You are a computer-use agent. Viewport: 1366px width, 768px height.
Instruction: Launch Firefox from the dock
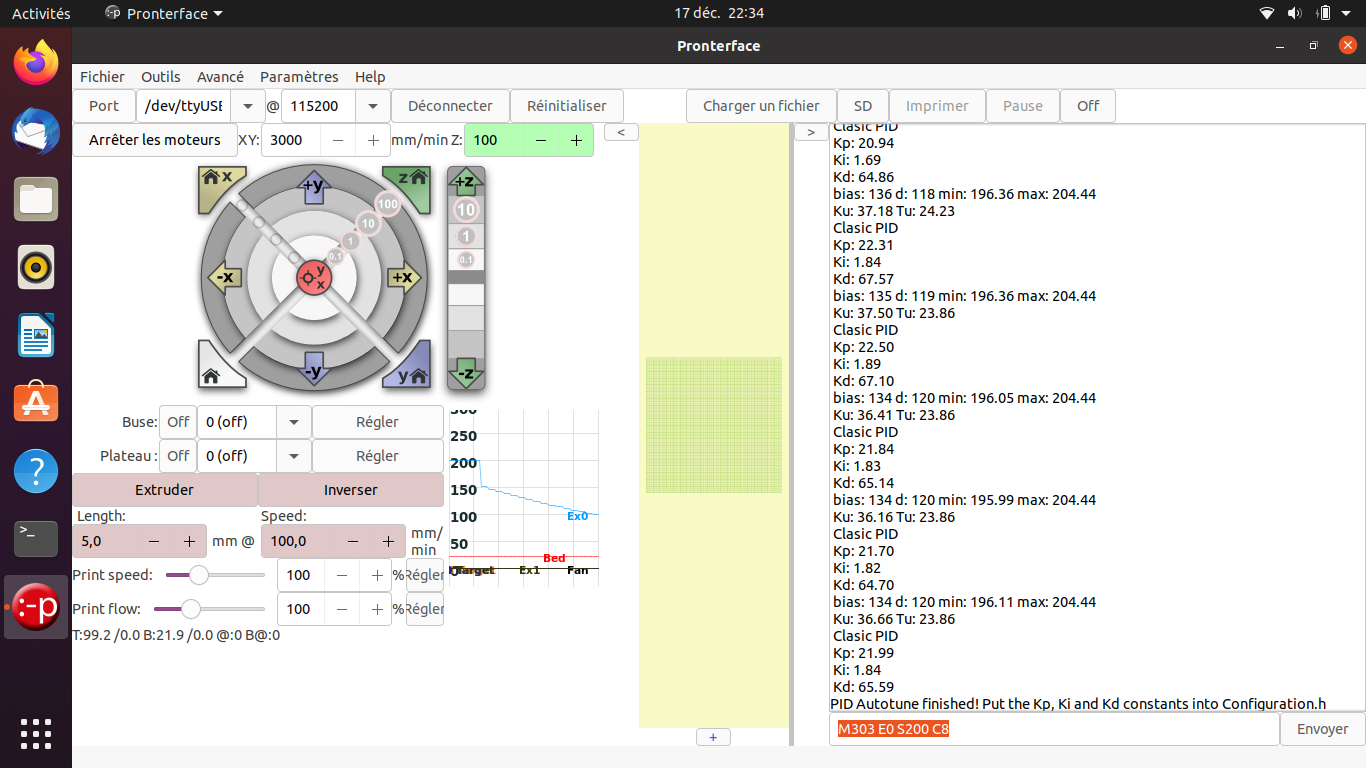pyautogui.click(x=36, y=63)
